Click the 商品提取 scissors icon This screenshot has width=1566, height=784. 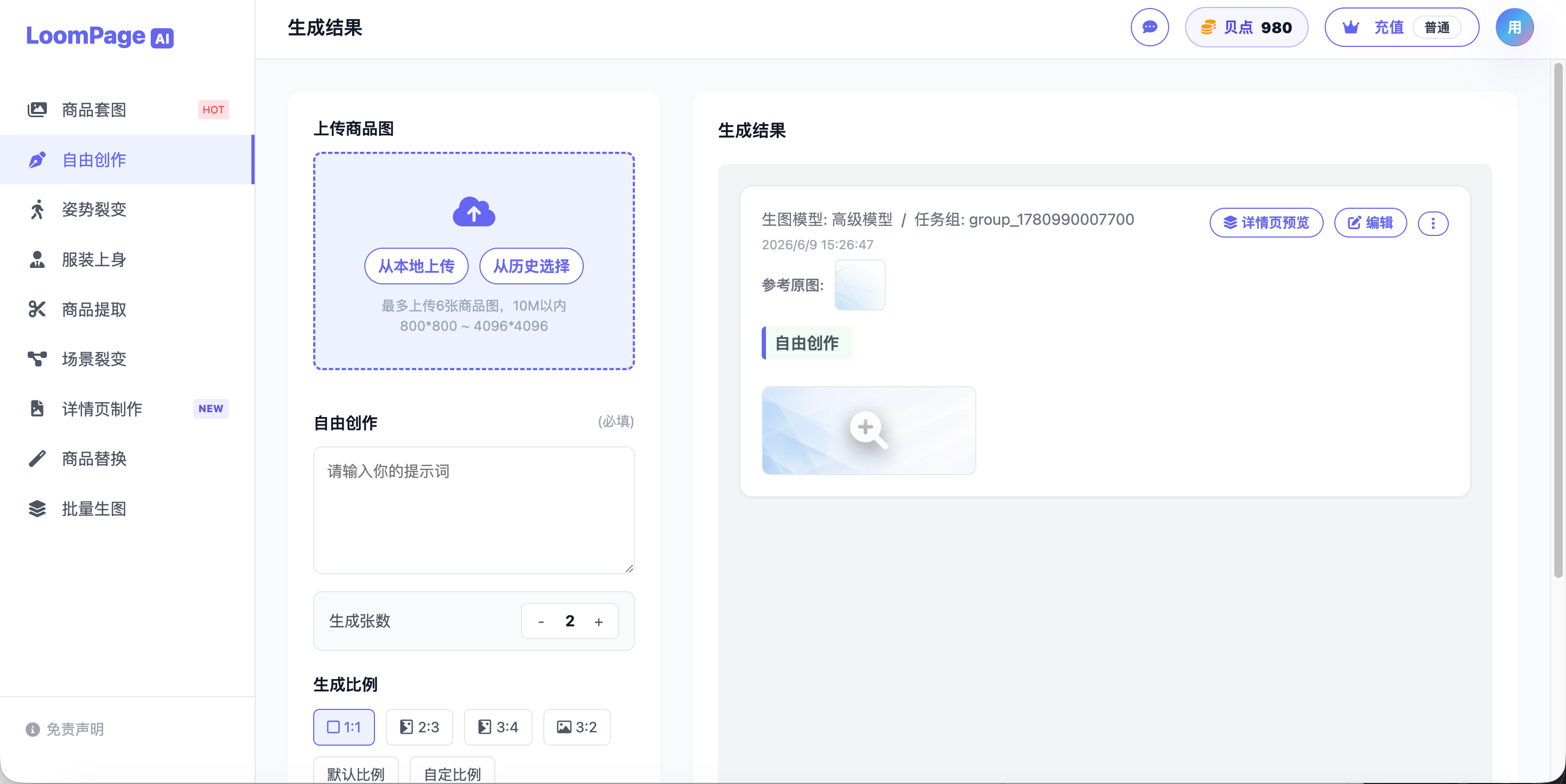[37, 309]
